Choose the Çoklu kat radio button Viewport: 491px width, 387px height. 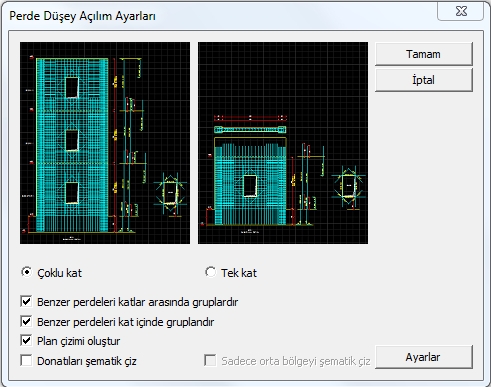(x=26, y=272)
